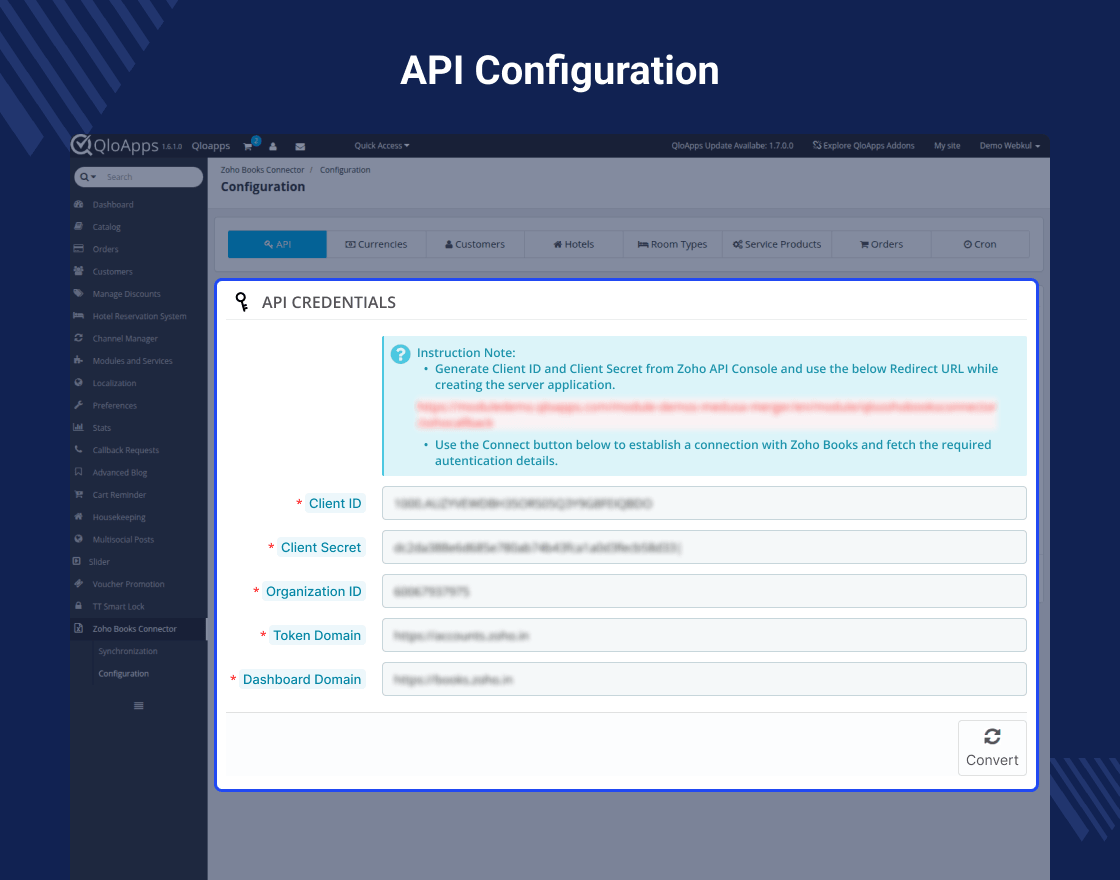1120x880 pixels.
Task: Expand the Quick Access dropdown
Action: (381, 146)
